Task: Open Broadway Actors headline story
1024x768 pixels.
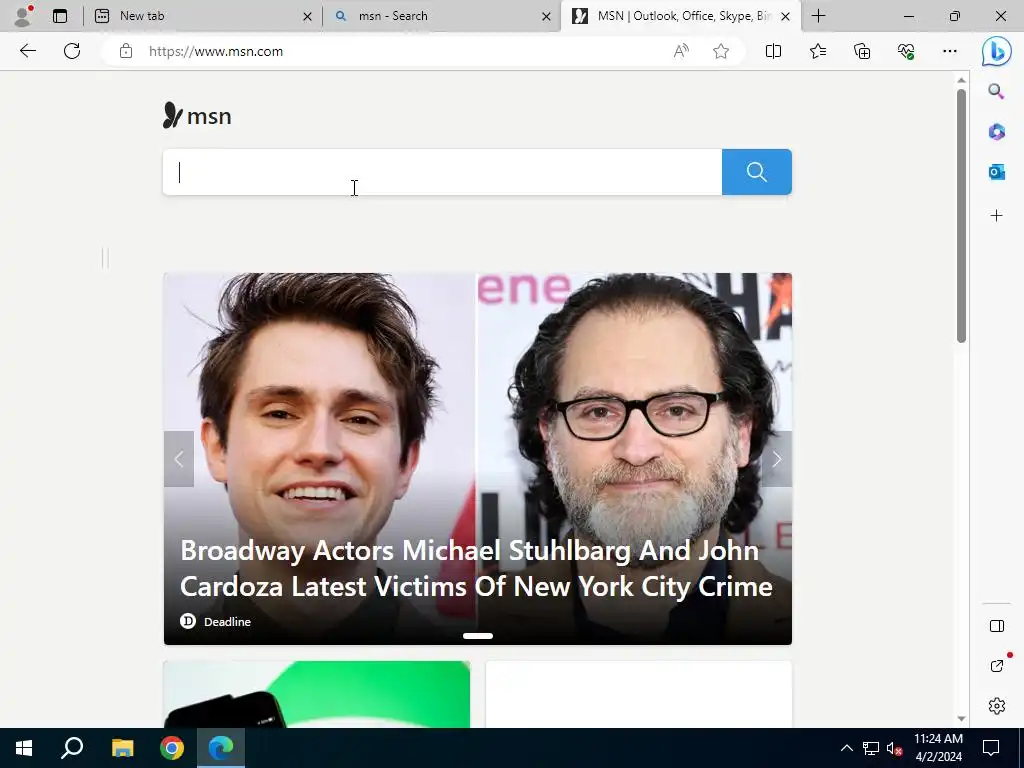Action: pyautogui.click(x=476, y=568)
